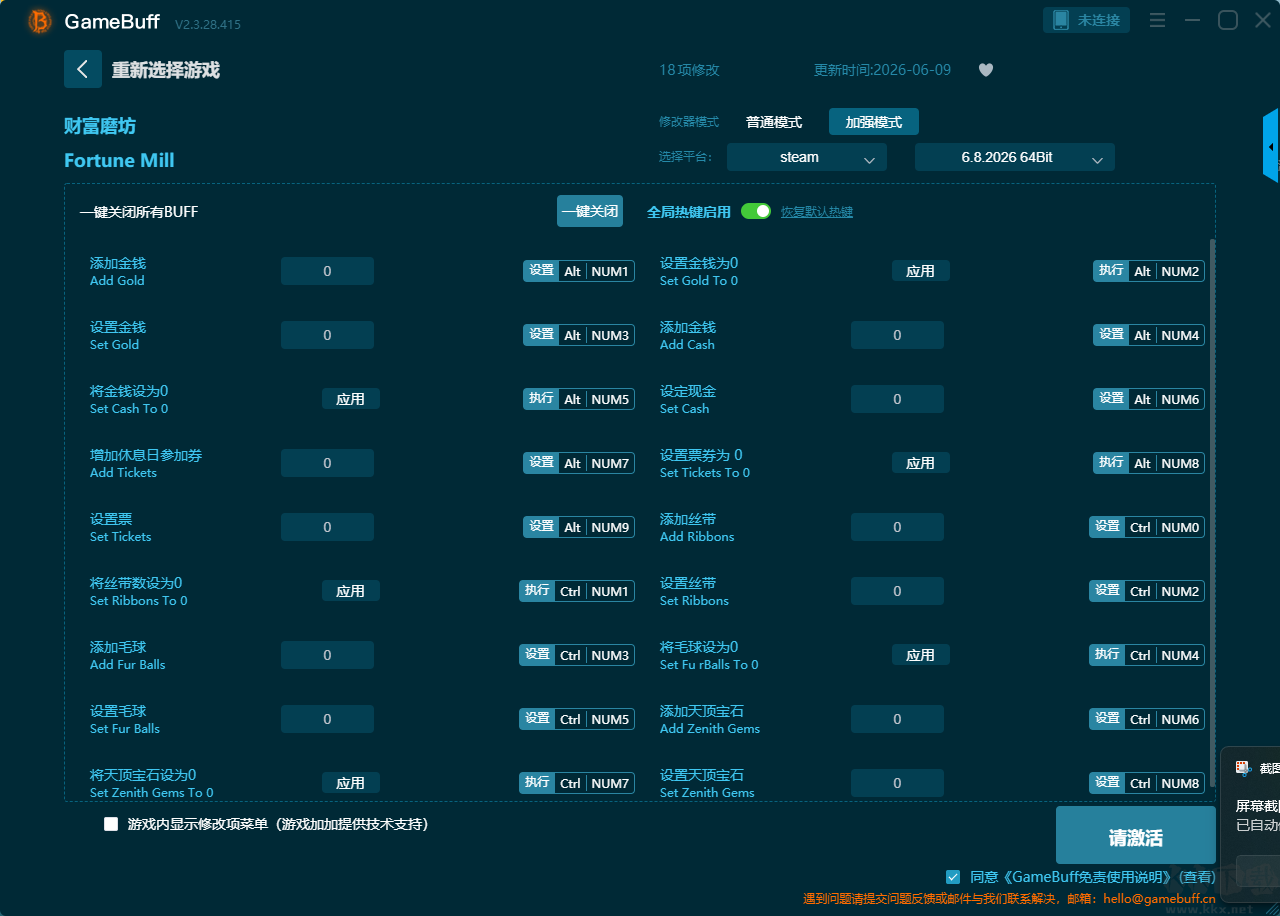
Task: Click 应用 for Set Cash To 0
Action: tap(351, 399)
